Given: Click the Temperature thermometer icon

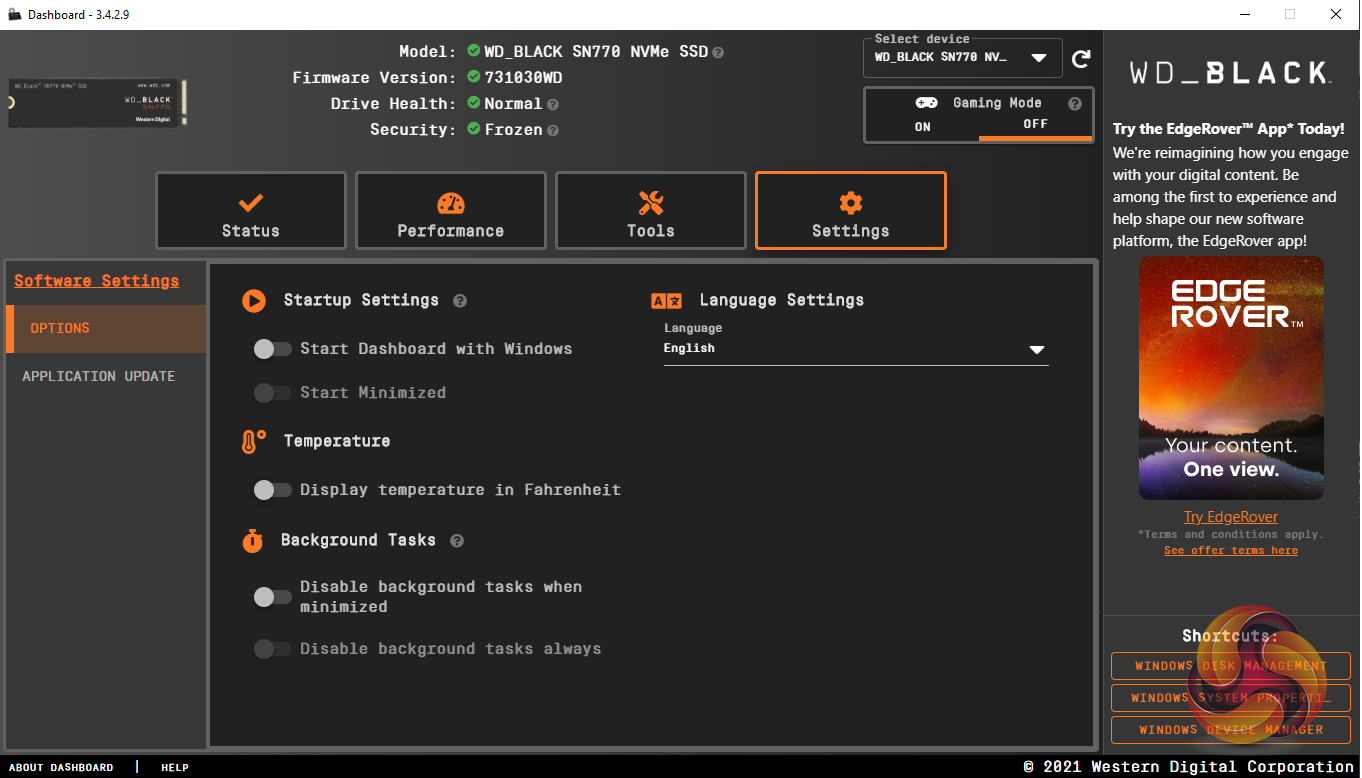Looking at the screenshot, I should tap(253, 441).
